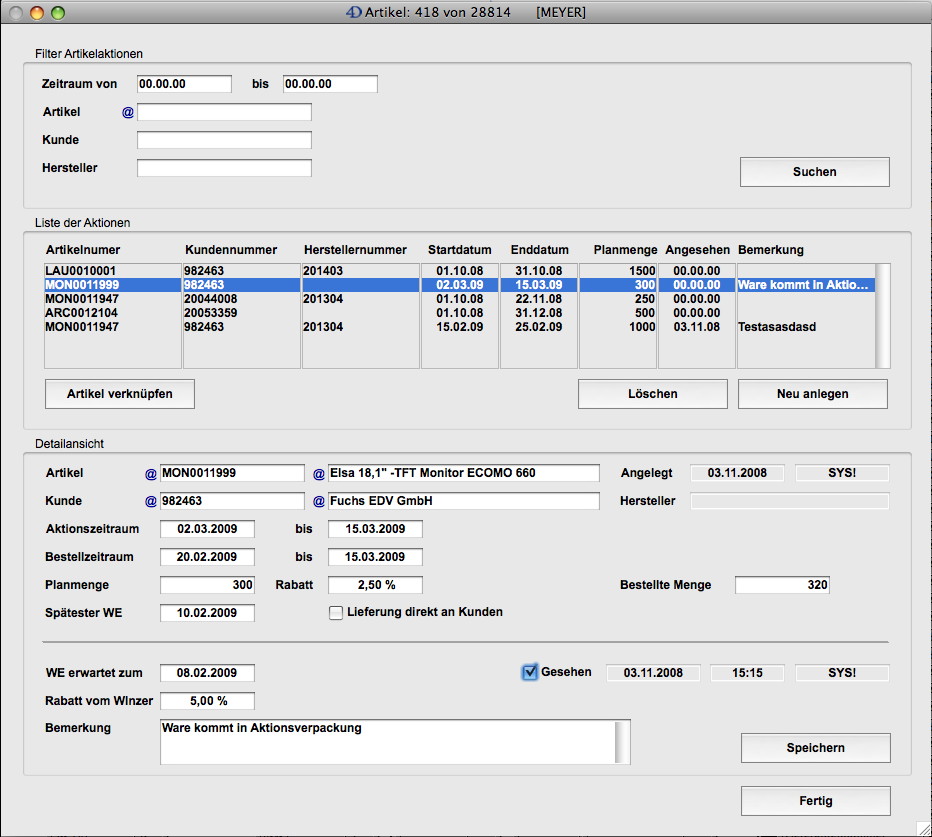This screenshot has height=837, width=932.
Task: Select the LAU0010001 row in the actions list
Action: pos(80,271)
